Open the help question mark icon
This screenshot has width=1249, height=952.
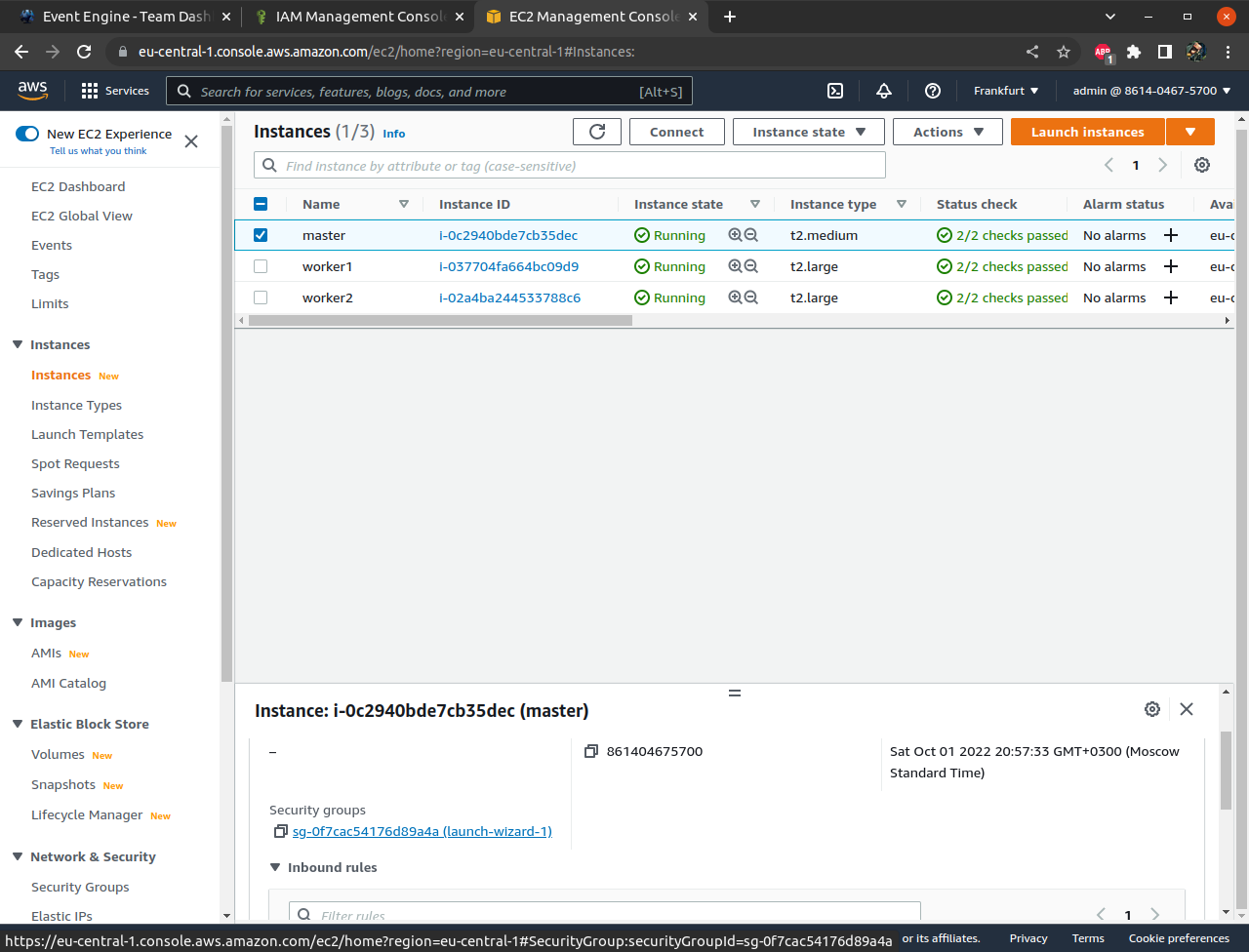(933, 91)
